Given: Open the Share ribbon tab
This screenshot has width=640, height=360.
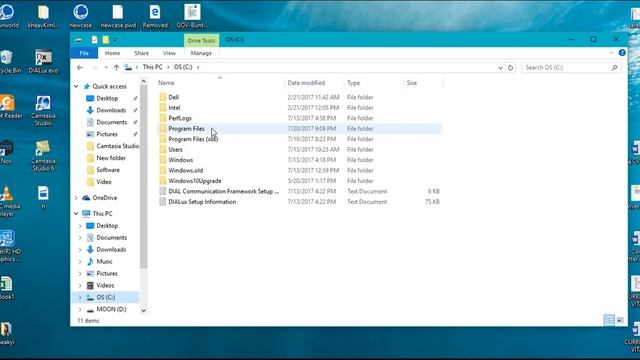Looking at the screenshot, I should pyautogui.click(x=141, y=53).
